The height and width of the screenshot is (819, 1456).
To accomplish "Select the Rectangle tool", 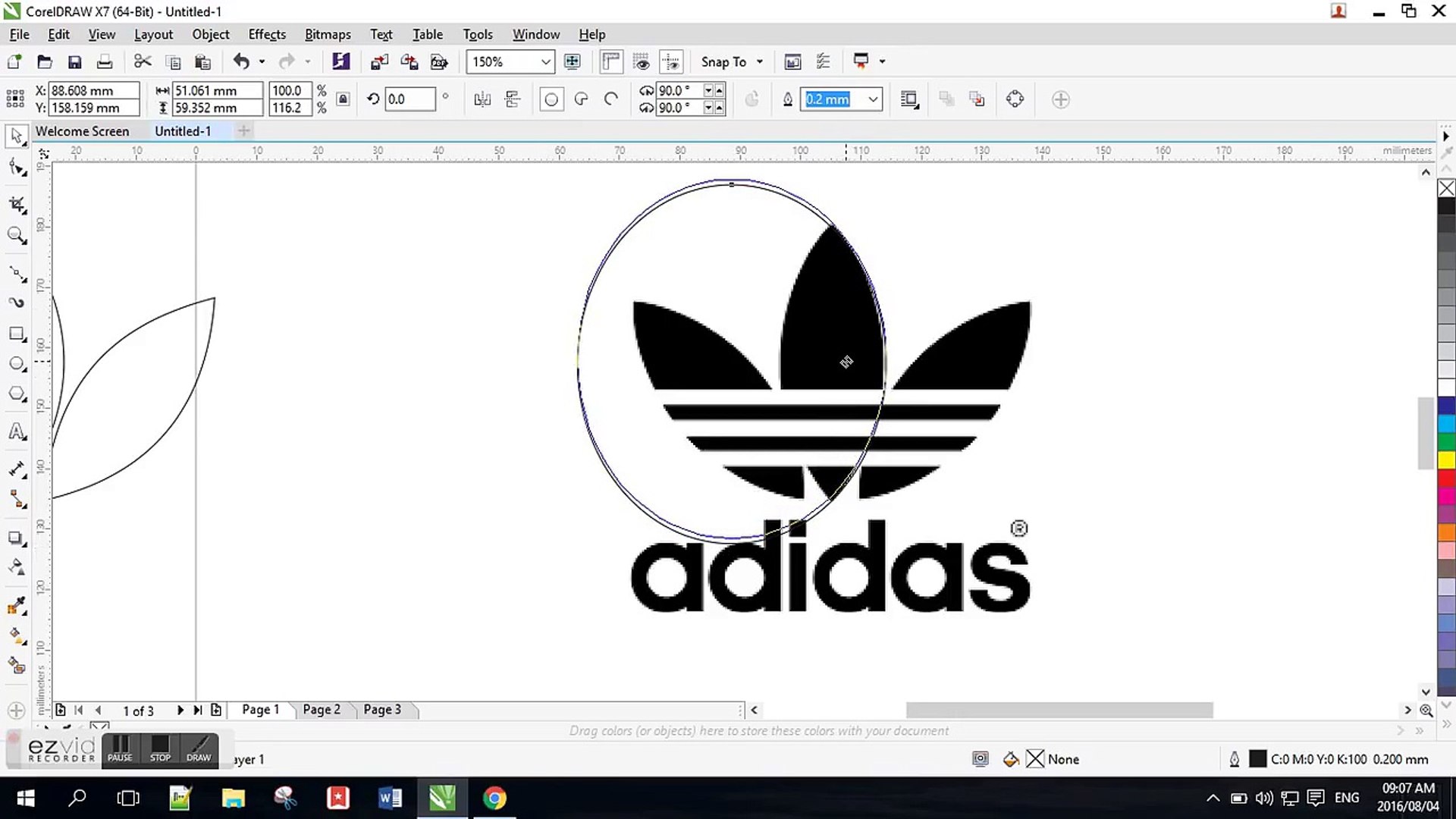I will pos(17,334).
